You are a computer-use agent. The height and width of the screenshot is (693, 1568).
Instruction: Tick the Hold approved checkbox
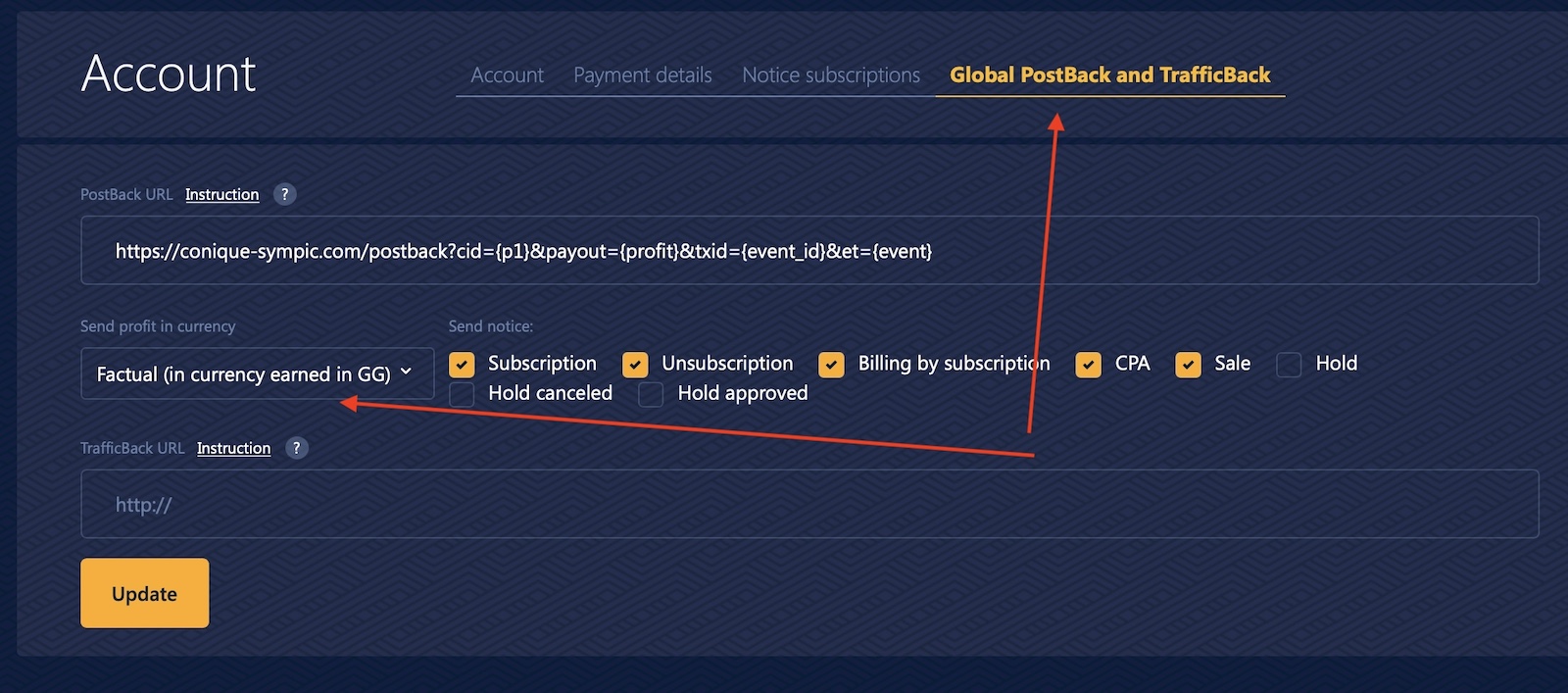pyautogui.click(x=651, y=394)
